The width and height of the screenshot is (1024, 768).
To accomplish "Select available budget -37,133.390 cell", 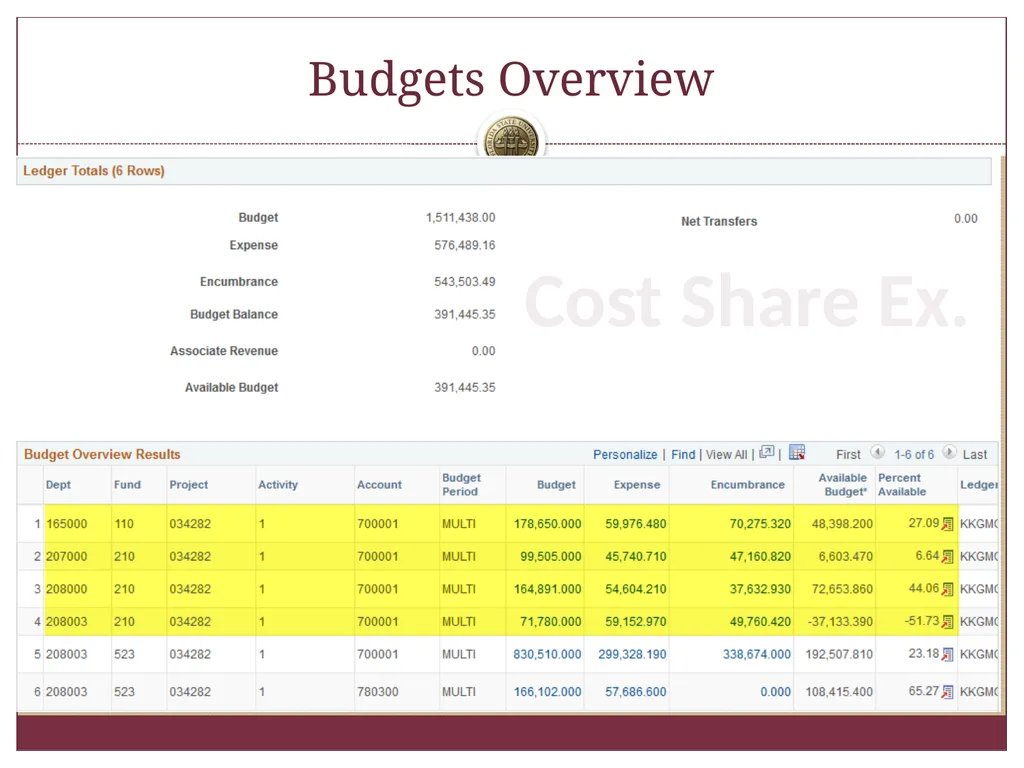I will tap(840, 622).
